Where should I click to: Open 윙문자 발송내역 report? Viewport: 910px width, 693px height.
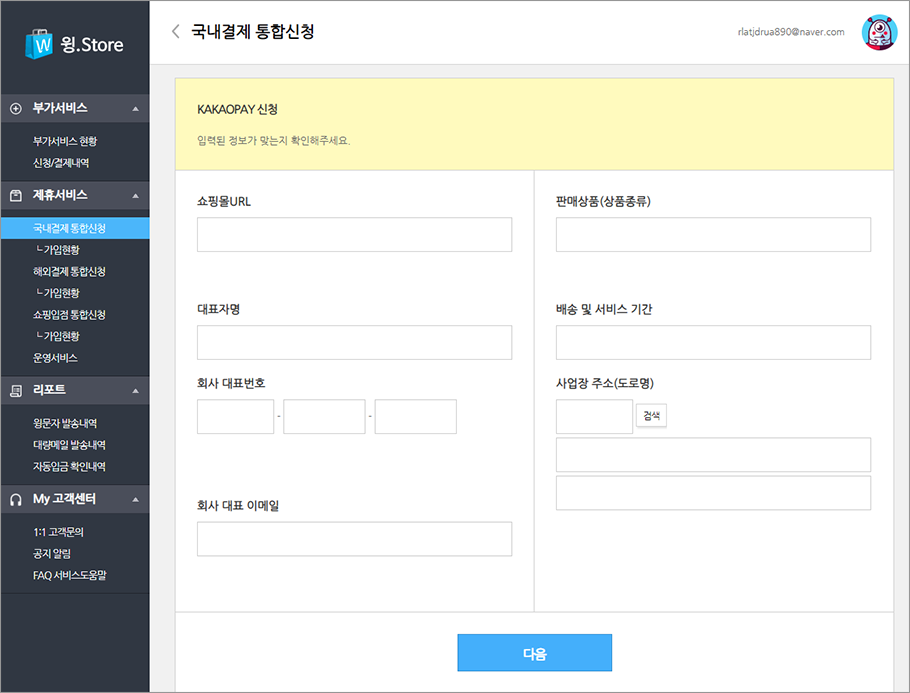coord(65,423)
